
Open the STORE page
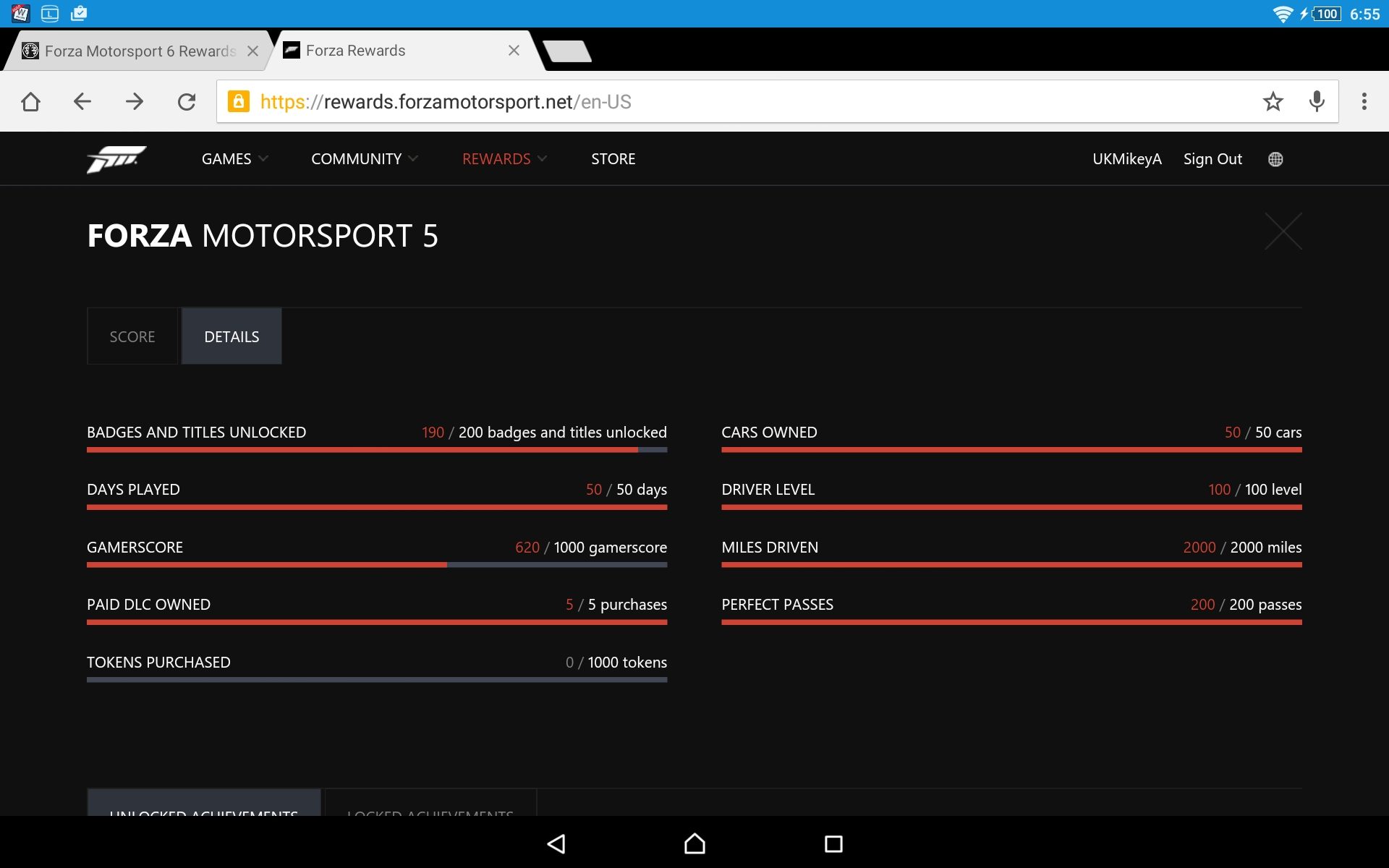click(613, 159)
